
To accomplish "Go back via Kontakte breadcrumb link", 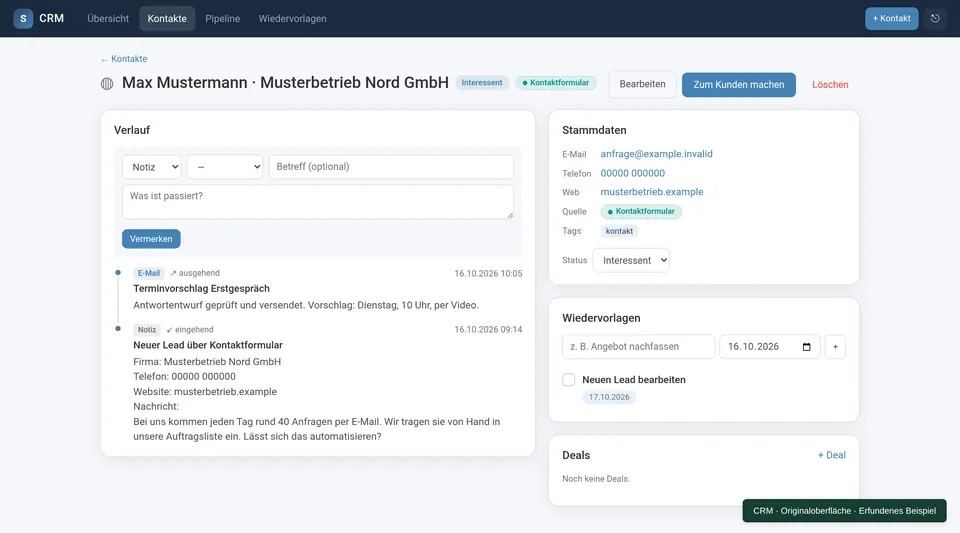I will pos(124,59).
